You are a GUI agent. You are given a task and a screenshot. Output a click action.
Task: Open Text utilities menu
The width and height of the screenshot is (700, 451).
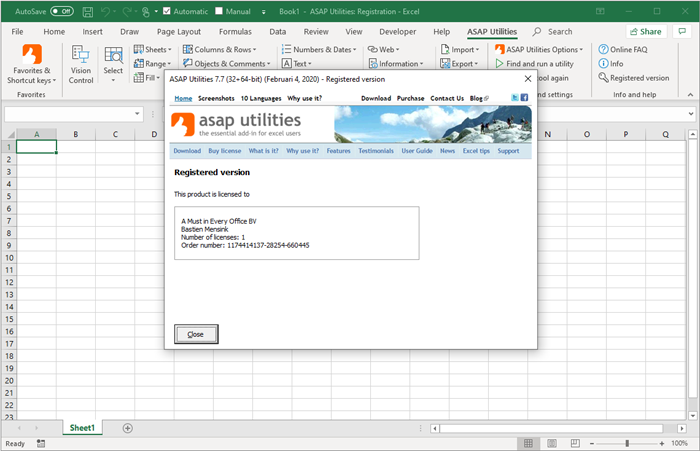click(x=296, y=64)
